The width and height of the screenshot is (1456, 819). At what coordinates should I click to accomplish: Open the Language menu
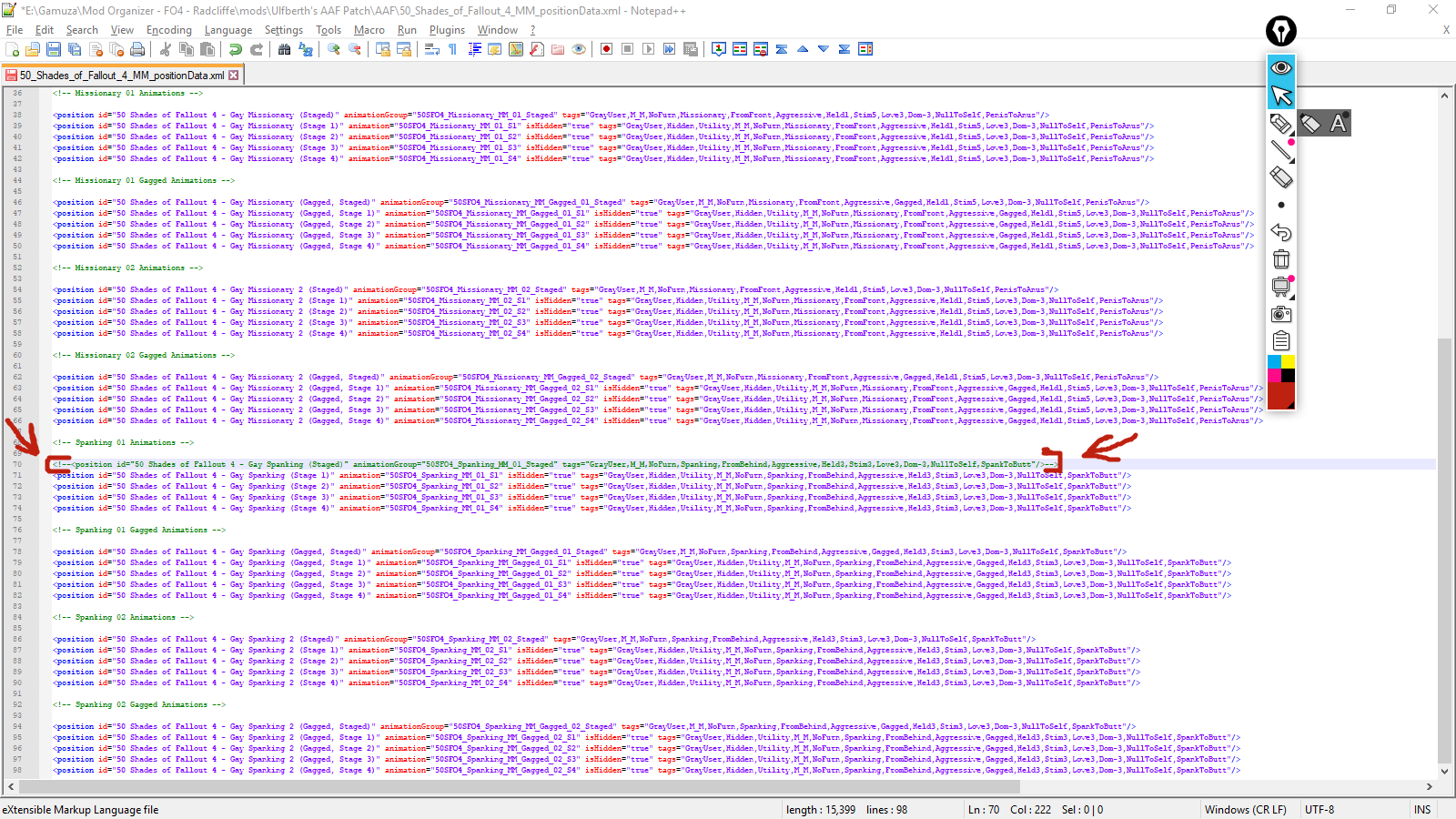pyautogui.click(x=228, y=30)
